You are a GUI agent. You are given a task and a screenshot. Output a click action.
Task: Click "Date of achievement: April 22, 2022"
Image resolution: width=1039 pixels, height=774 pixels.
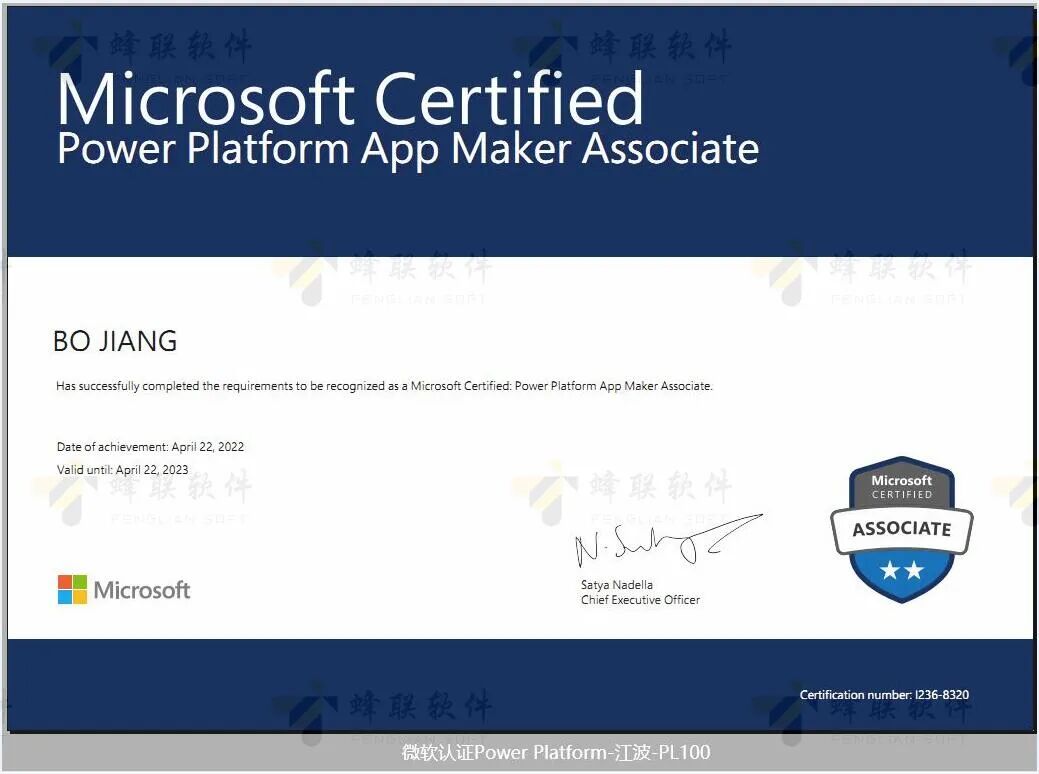(150, 447)
